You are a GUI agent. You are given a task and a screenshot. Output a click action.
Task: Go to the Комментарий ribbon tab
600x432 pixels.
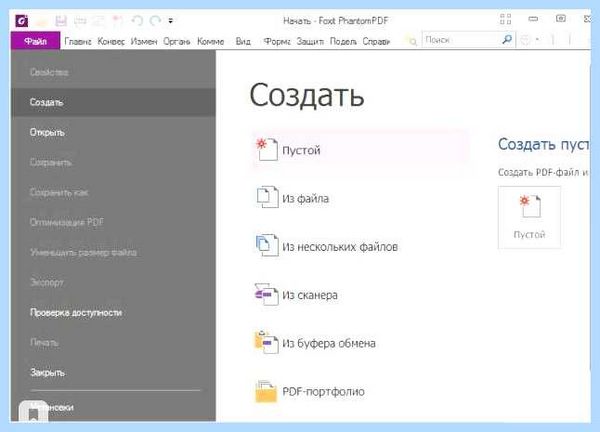point(210,41)
